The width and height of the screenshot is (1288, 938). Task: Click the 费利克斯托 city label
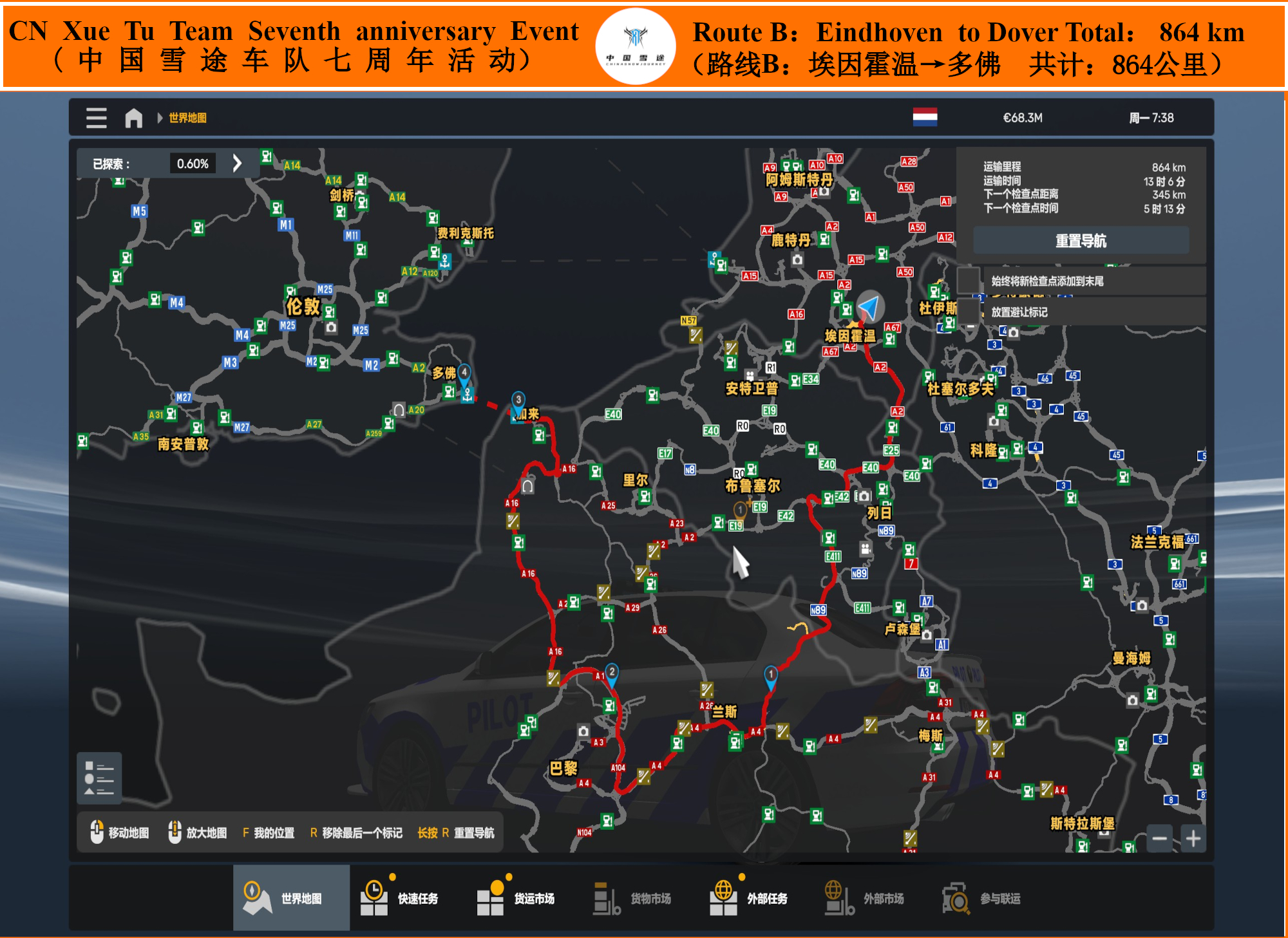(466, 233)
